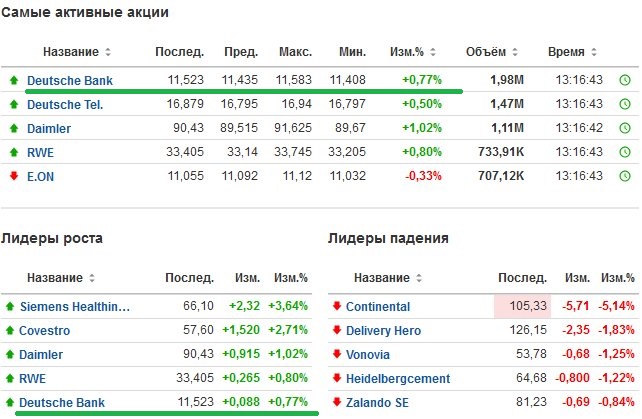Click the clock icon in E.ON row

click(x=625, y=176)
